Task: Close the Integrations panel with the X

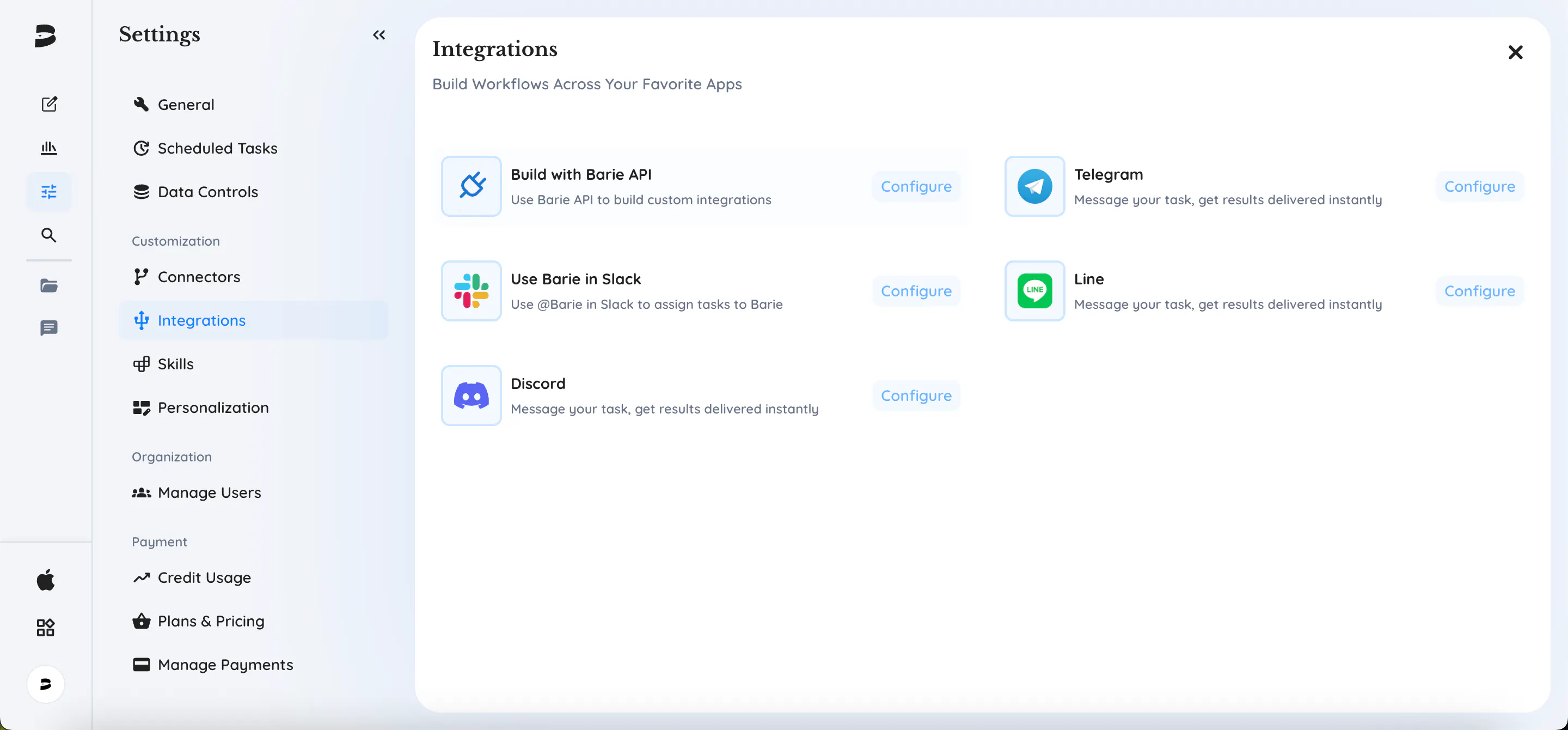Action: tap(1515, 52)
